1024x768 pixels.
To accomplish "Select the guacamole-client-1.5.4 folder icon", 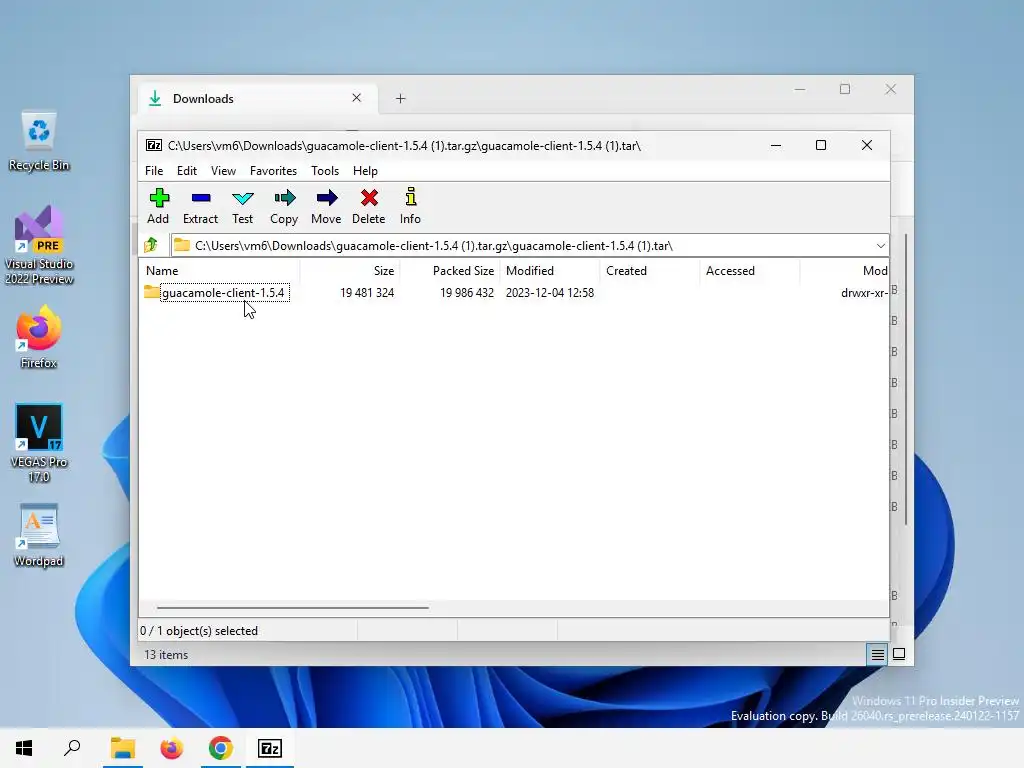I will 152,292.
